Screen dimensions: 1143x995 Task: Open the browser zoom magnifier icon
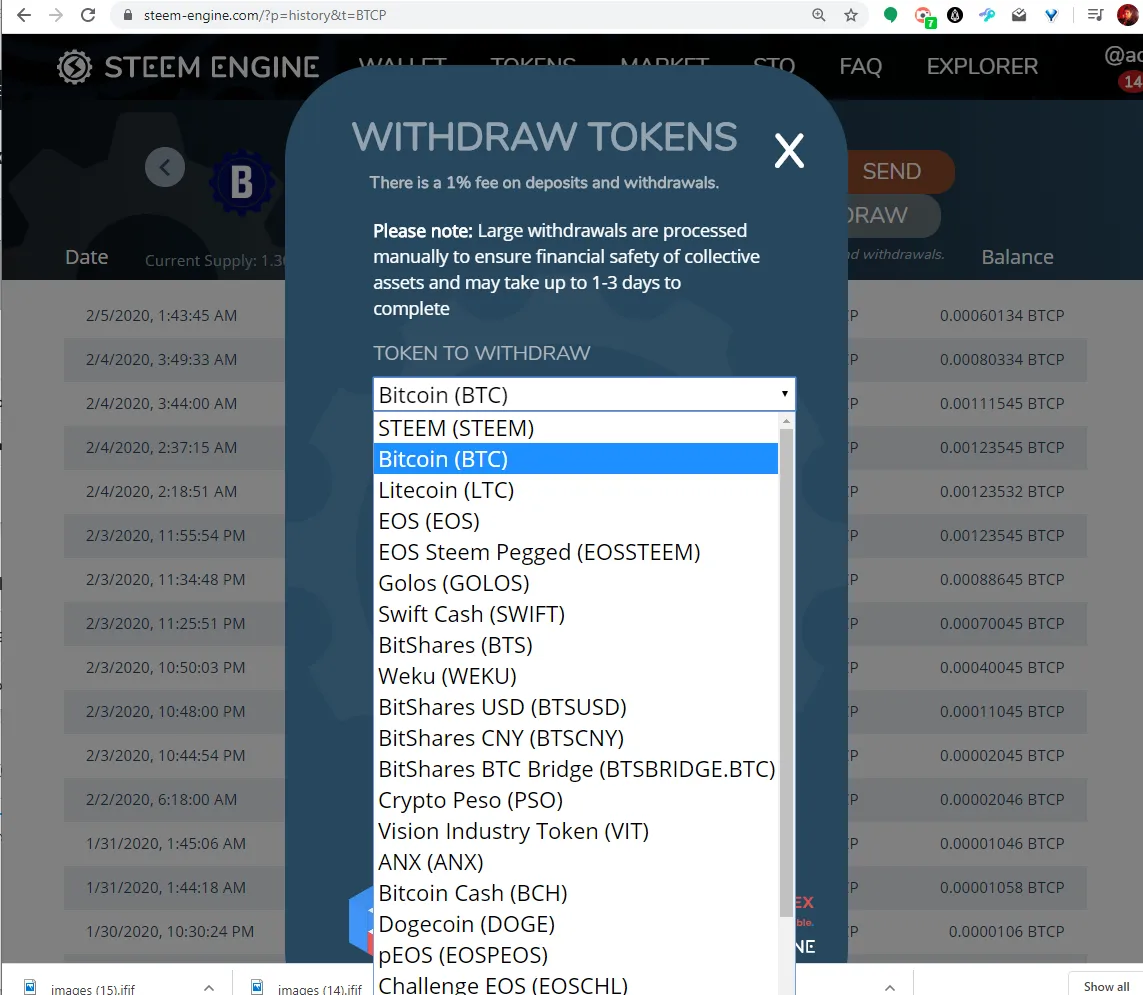pyautogui.click(x=819, y=15)
